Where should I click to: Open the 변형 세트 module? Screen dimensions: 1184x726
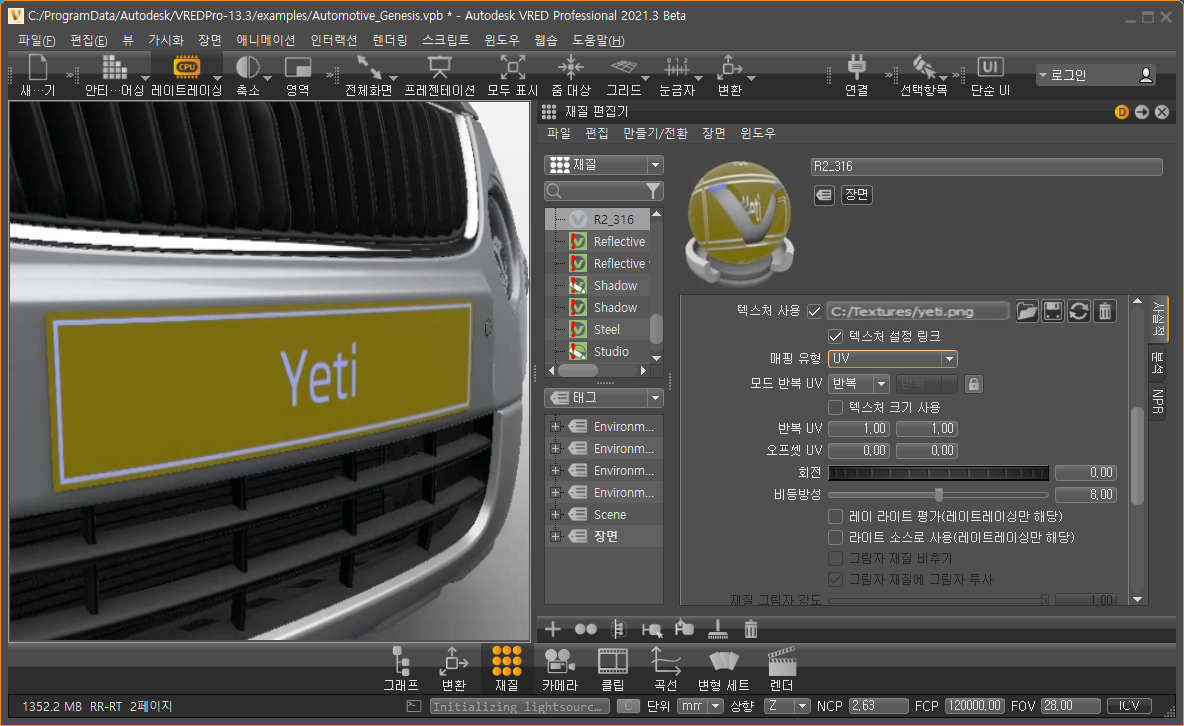pos(723,669)
